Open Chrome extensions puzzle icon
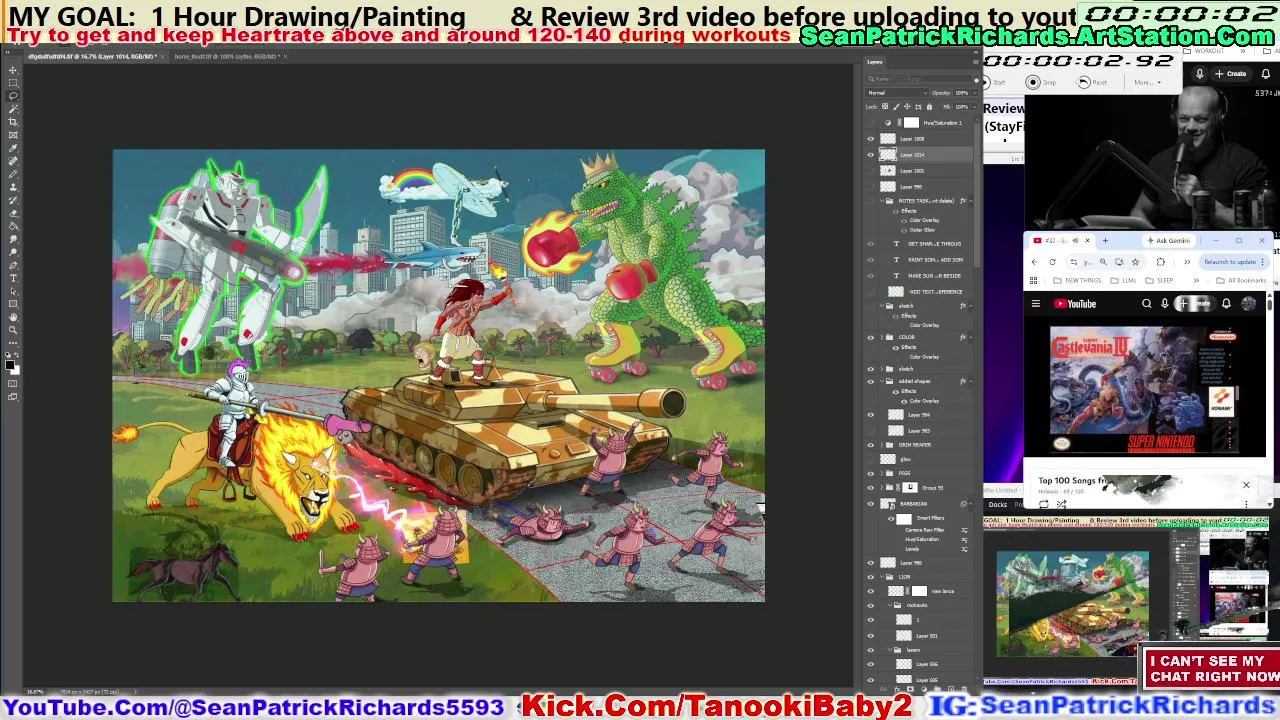 pos(1161,262)
